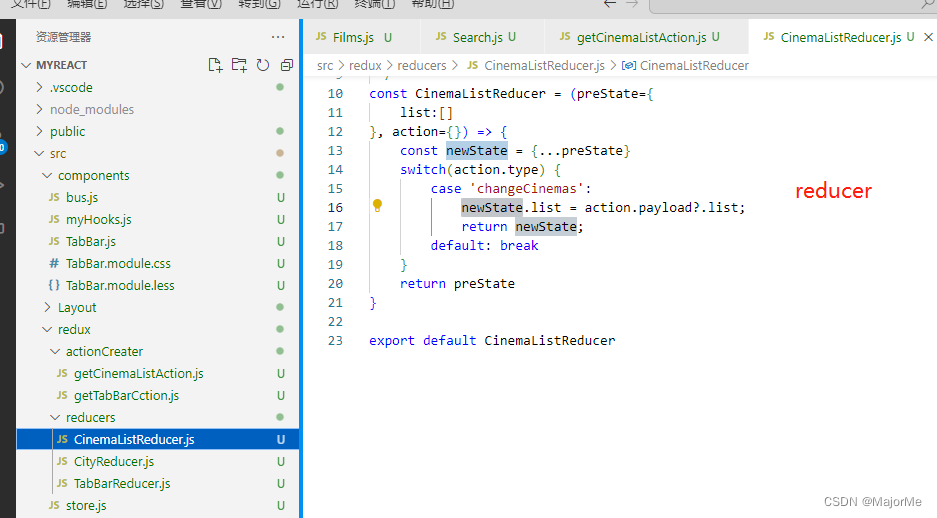Open TabBar.module.less file
The height and width of the screenshot is (518, 937).
pos(158,286)
